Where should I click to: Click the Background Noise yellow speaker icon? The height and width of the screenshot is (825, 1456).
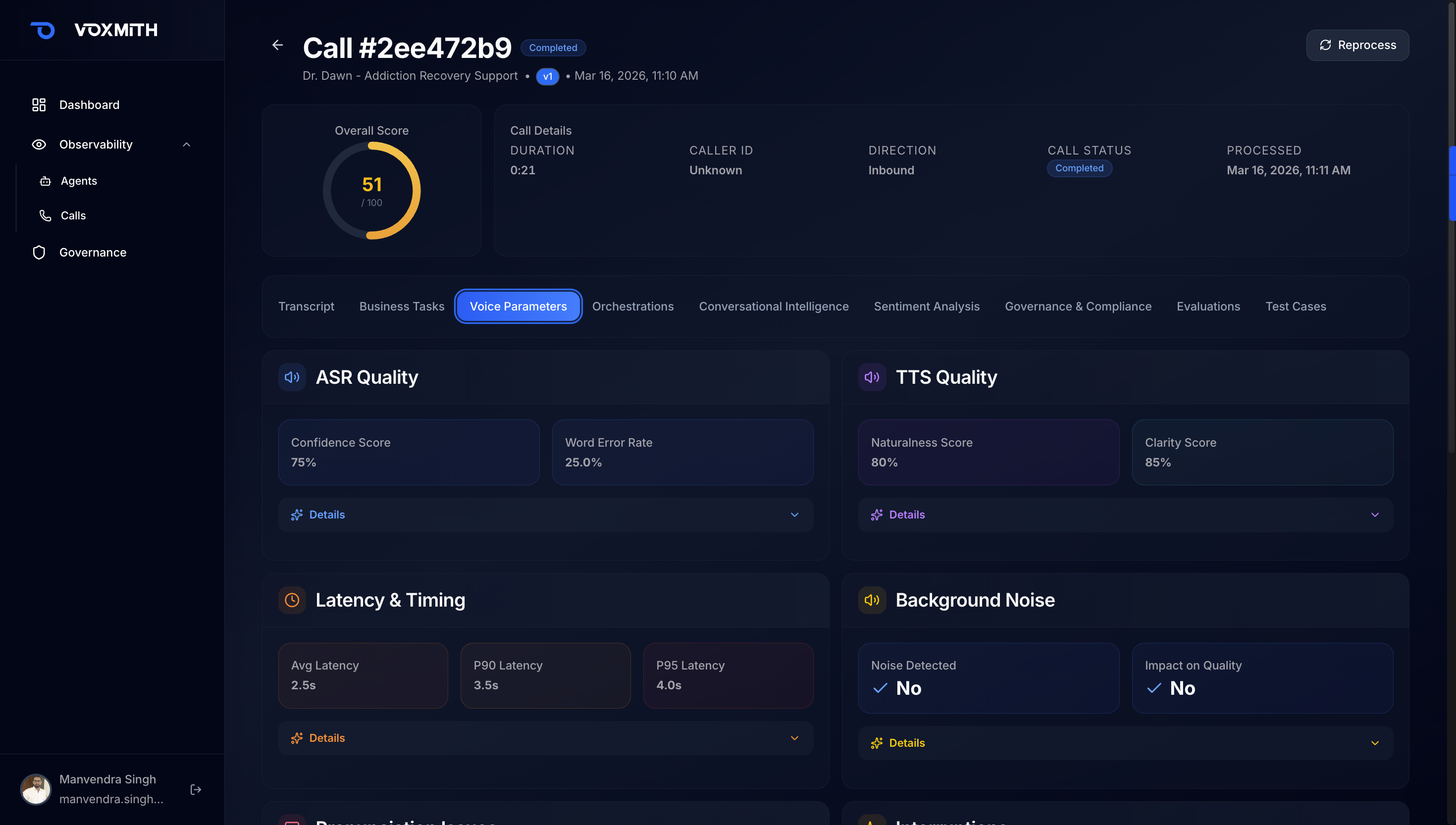click(x=872, y=600)
